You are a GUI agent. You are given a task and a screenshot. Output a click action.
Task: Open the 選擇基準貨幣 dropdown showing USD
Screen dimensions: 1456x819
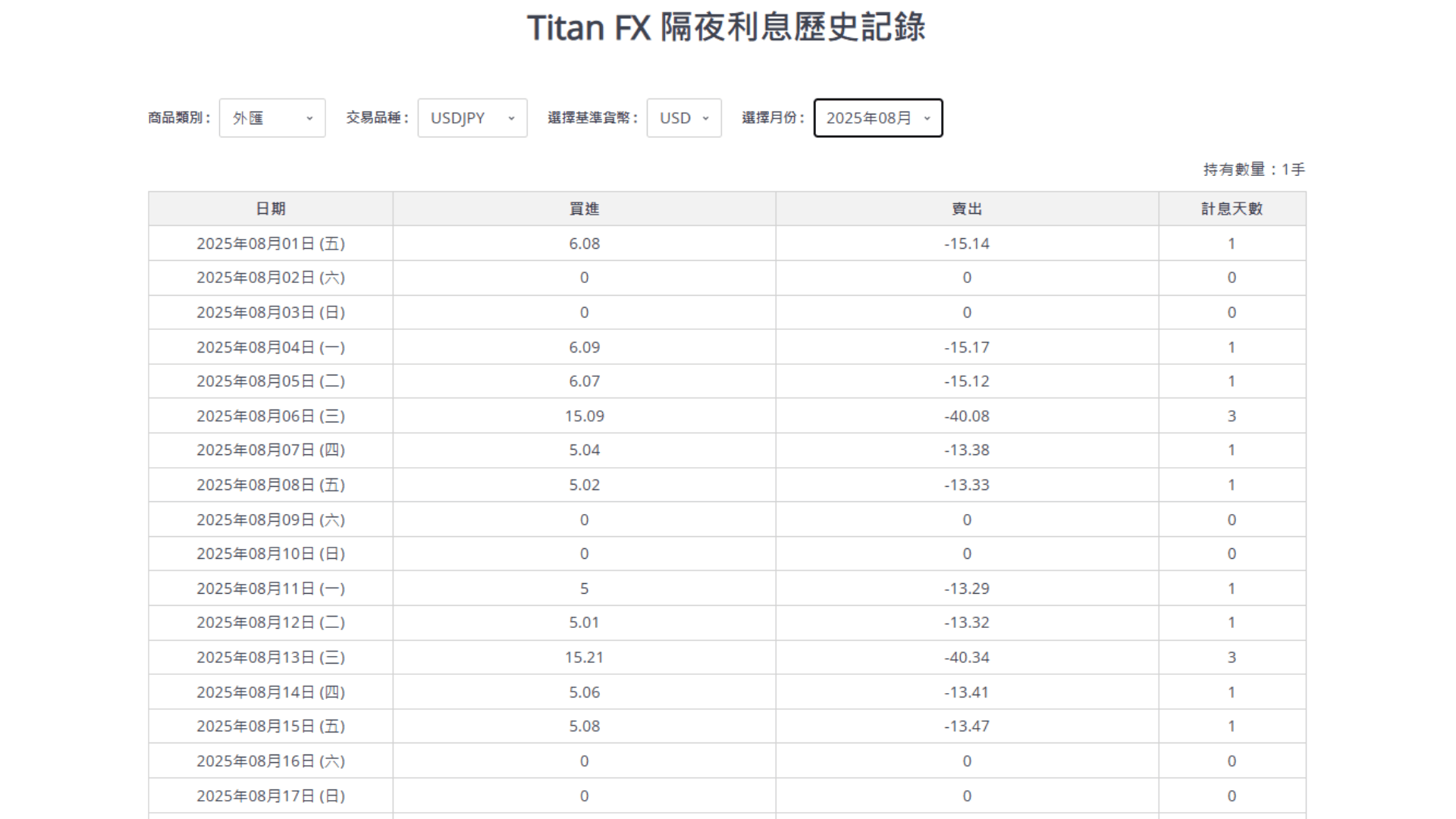coord(682,118)
